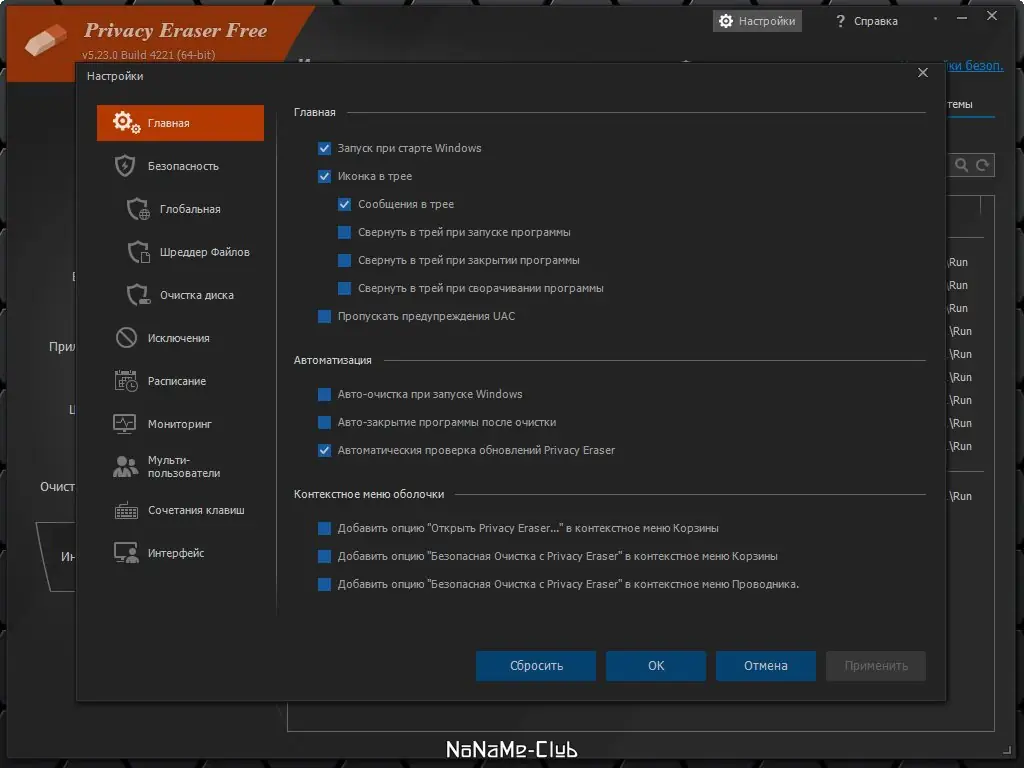Toggle Иконка в трее checkbox
Image resolution: width=1024 pixels, height=768 pixels.
click(x=325, y=176)
